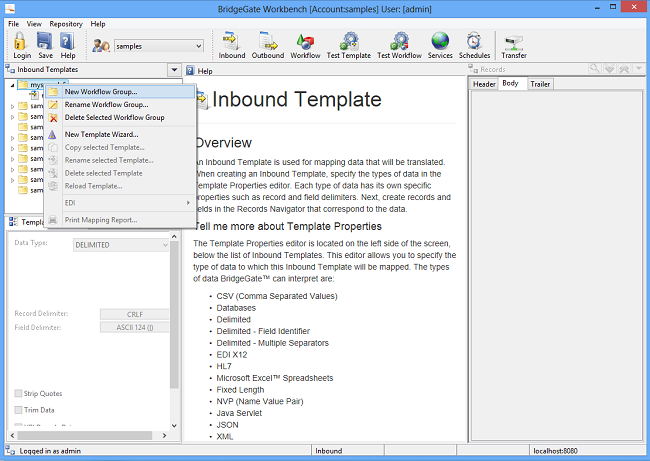
Task: Open the Outbound templates toolbar icon
Action: coord(268,41)
